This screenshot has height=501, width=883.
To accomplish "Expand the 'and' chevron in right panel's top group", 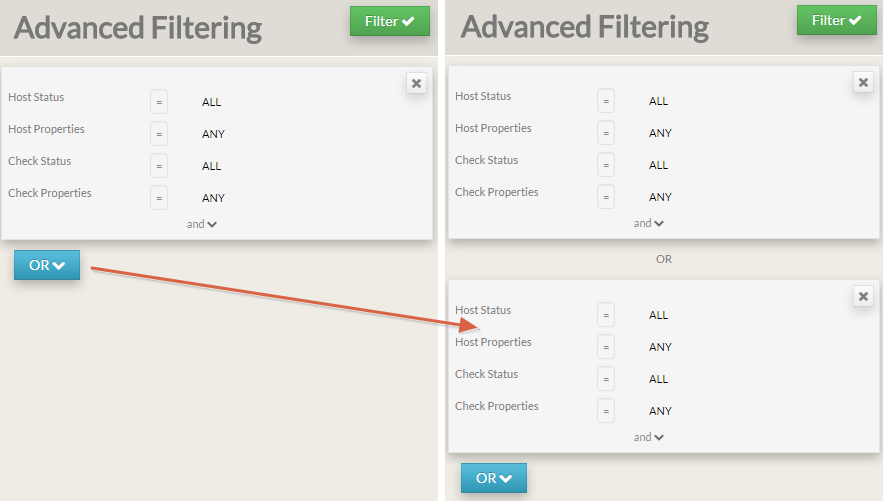I will click(x=649, y=223).
